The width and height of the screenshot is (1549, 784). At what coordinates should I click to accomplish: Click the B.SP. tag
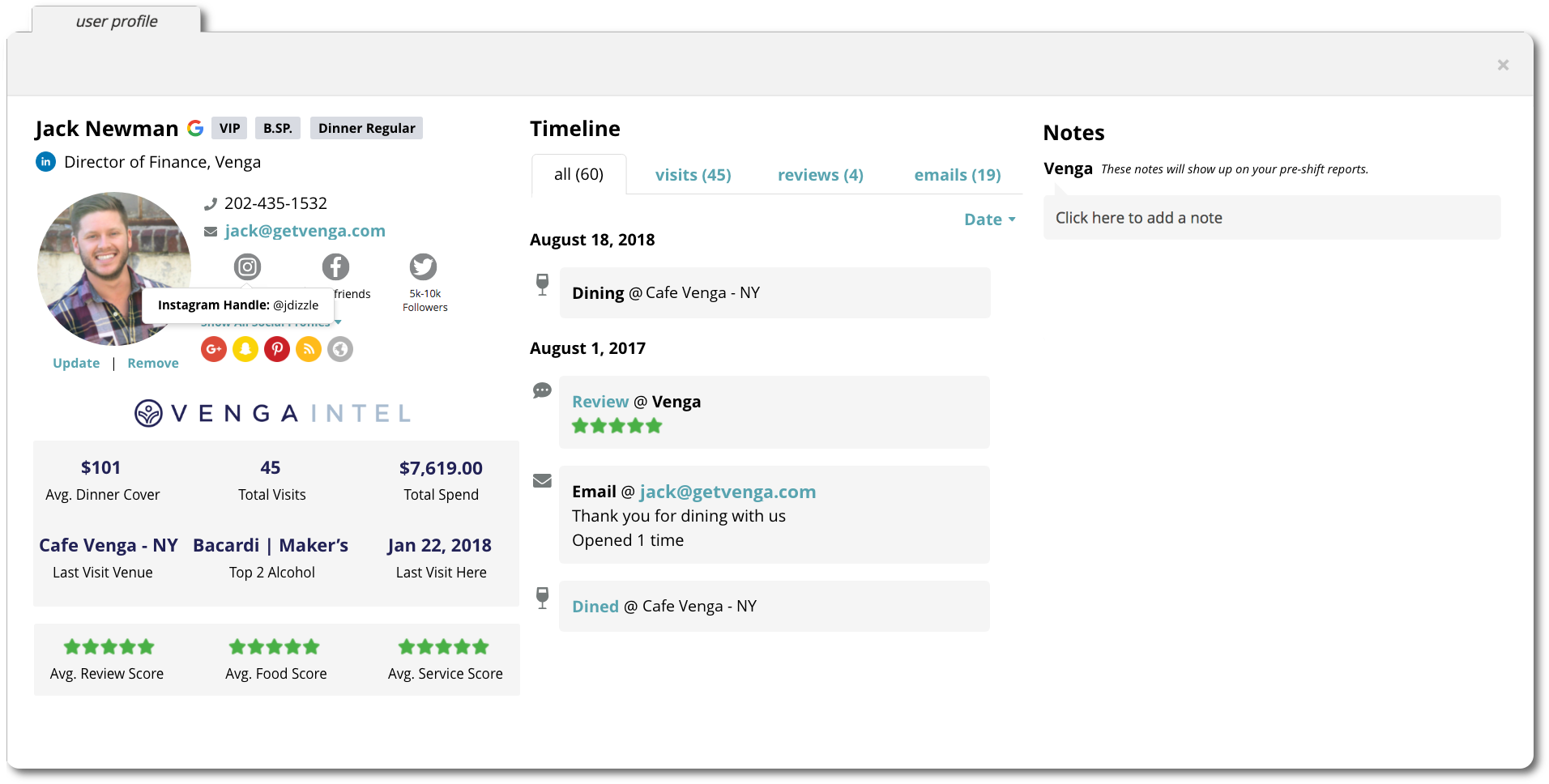(278, 128)
